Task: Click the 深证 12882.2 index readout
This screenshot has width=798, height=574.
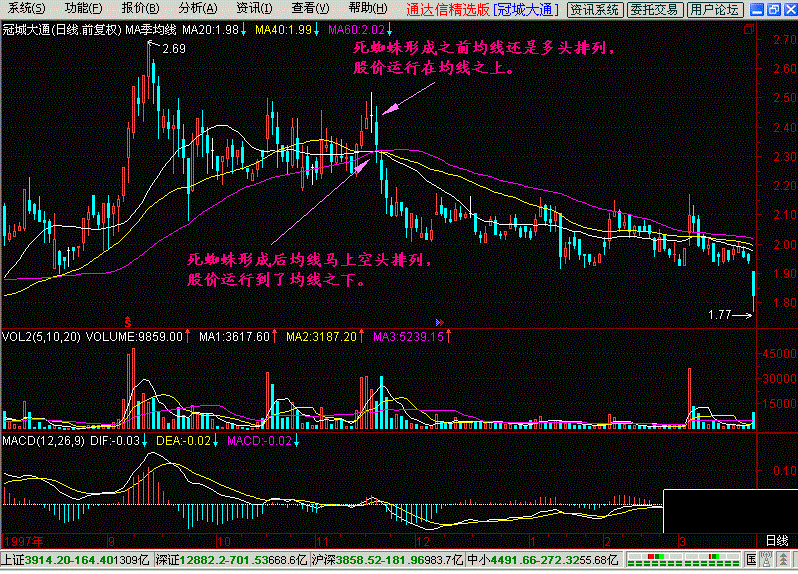Action: pyautogui.click(x=232, y=560)
